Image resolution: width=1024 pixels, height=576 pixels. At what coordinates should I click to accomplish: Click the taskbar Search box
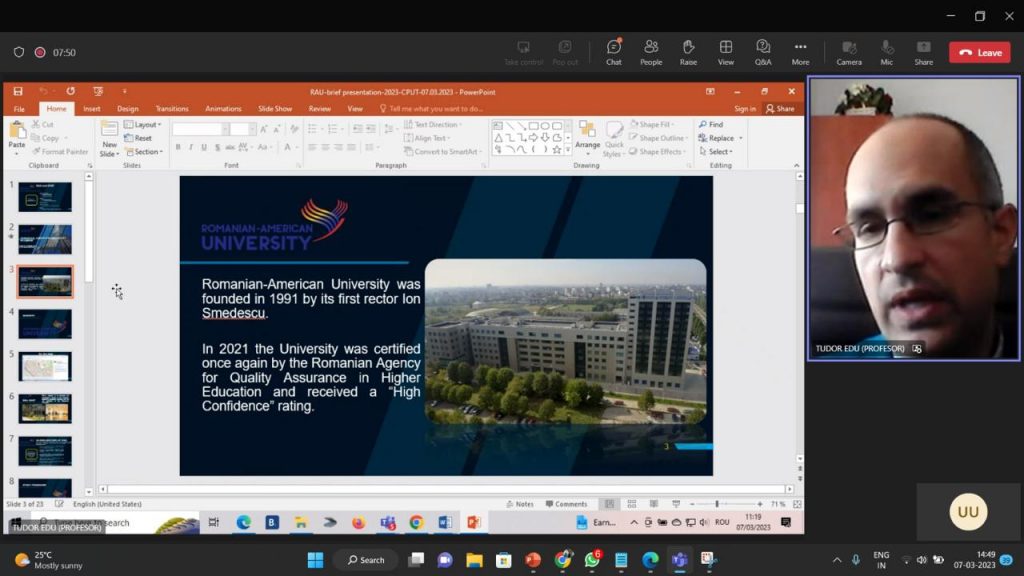click(x=366, y=560)
